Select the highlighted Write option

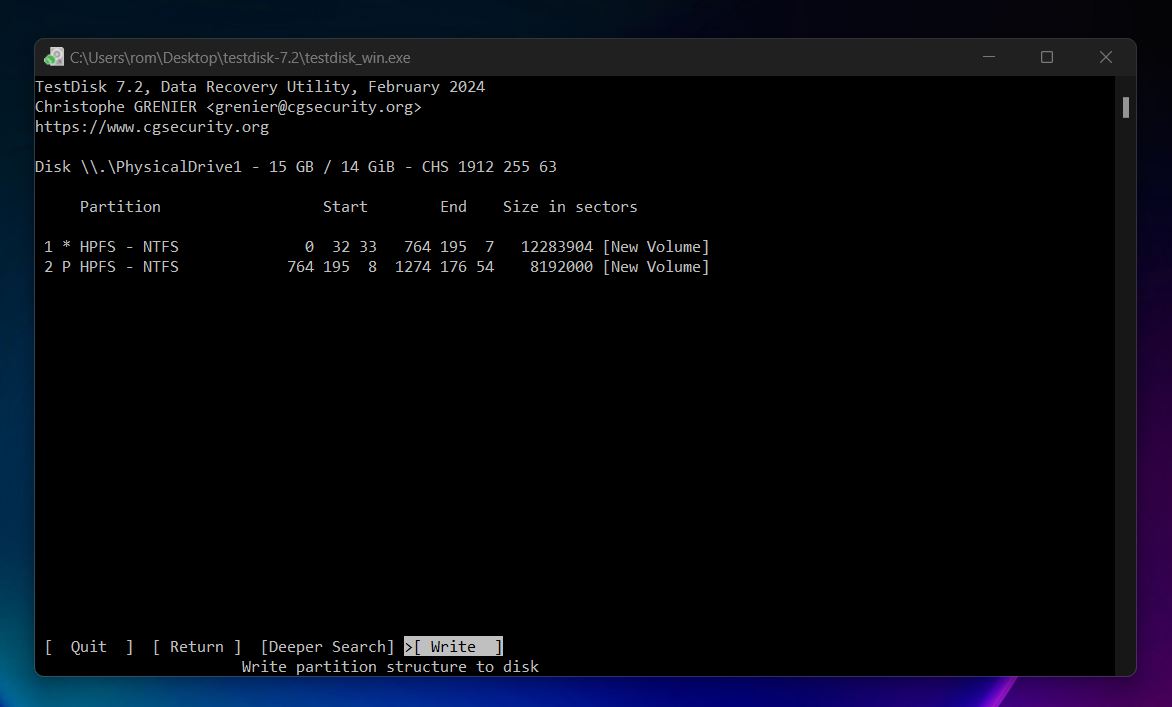point(454,646)
